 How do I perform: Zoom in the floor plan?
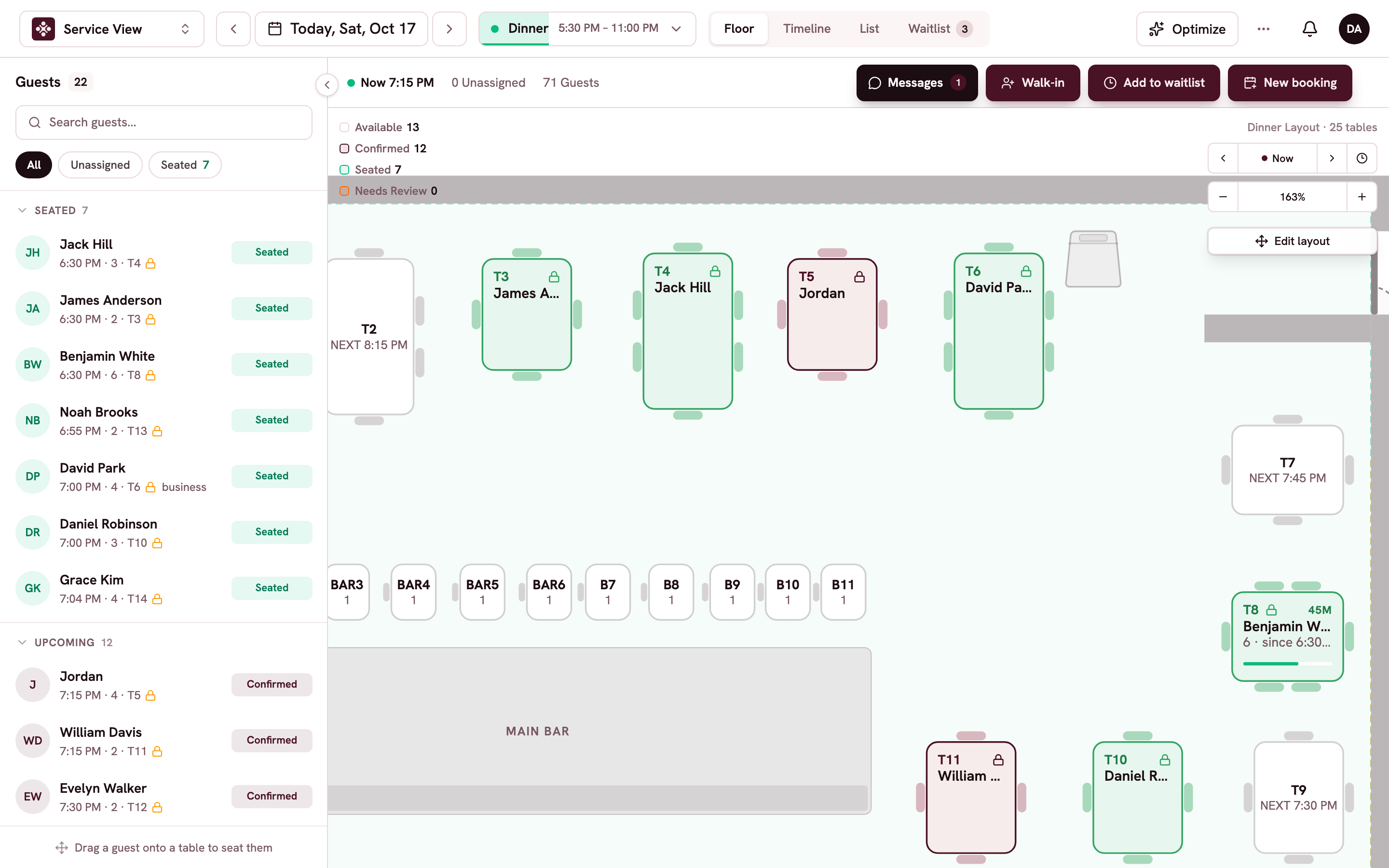1362,197
